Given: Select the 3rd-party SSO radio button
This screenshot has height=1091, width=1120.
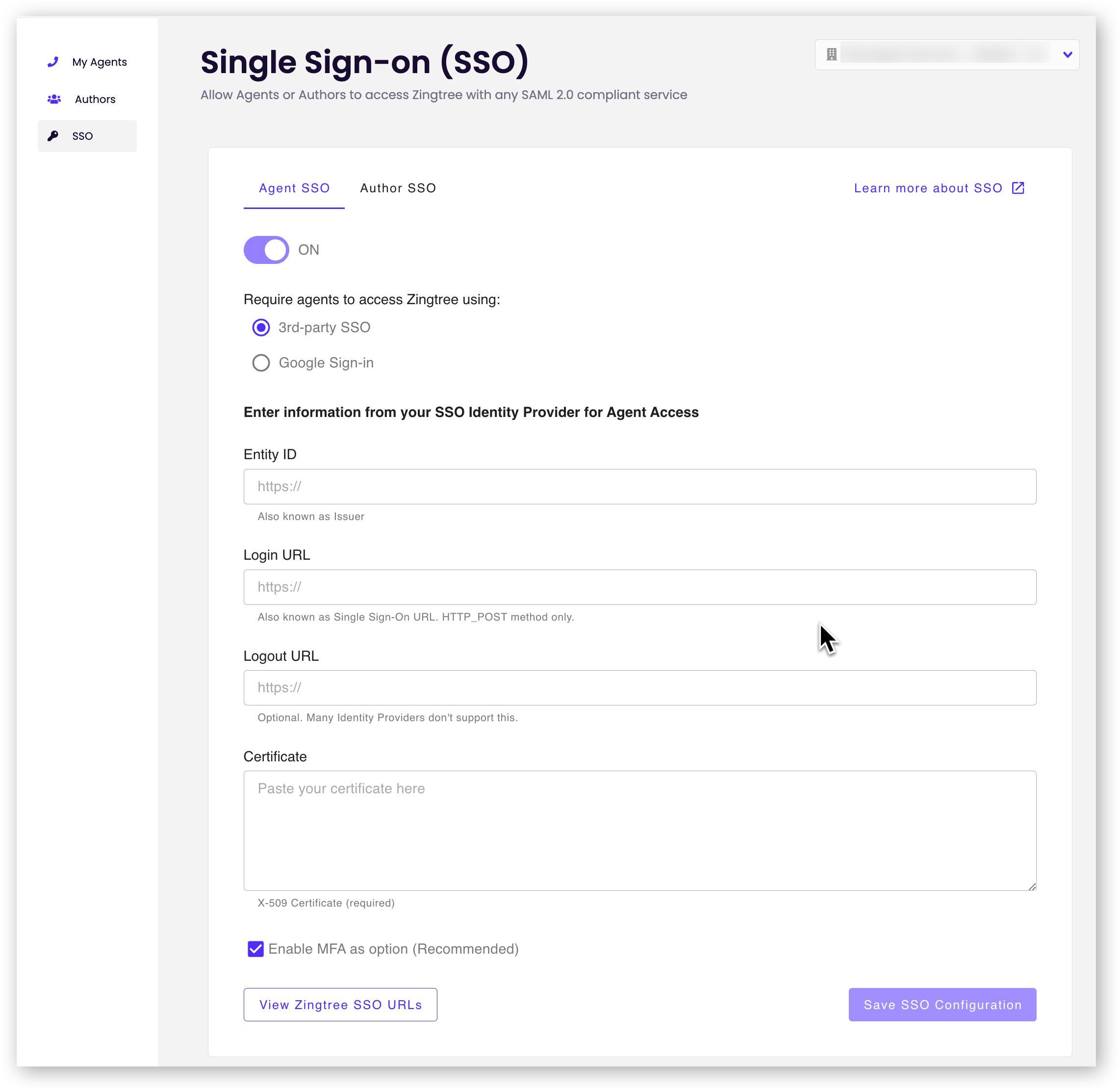Looking at the screenshot, I should click(261, 327).
